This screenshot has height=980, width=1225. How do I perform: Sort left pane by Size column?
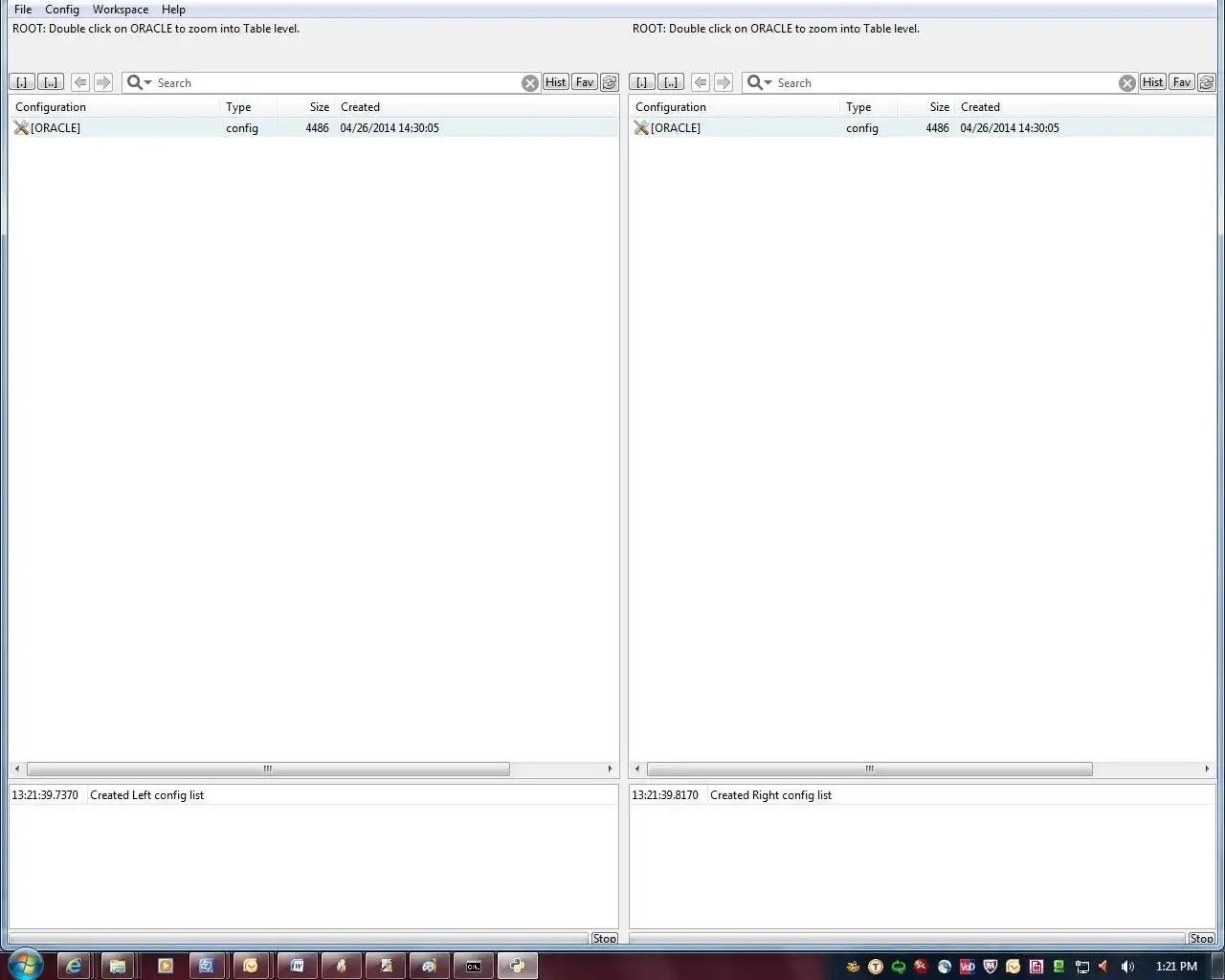tap(305, 107)
